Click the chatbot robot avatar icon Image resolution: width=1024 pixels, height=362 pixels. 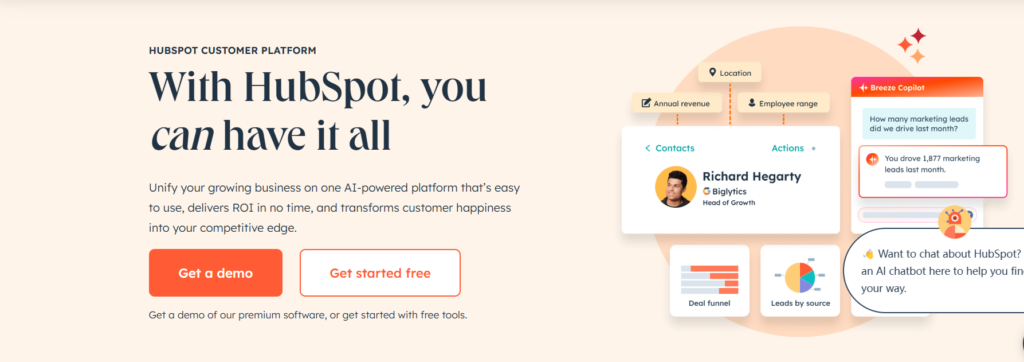click(955, 222)
